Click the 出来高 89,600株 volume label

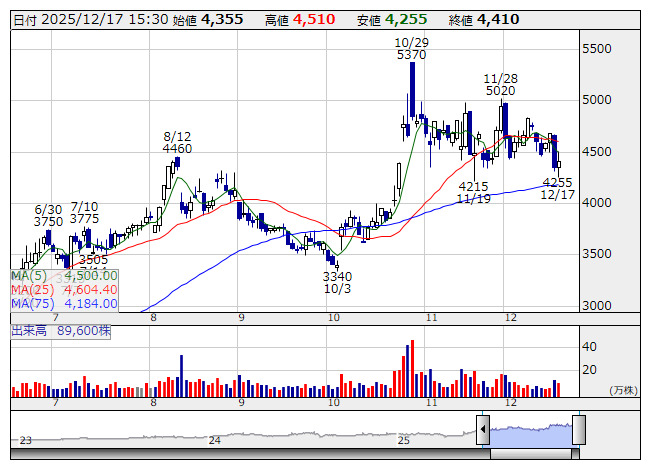coord(61,331)
